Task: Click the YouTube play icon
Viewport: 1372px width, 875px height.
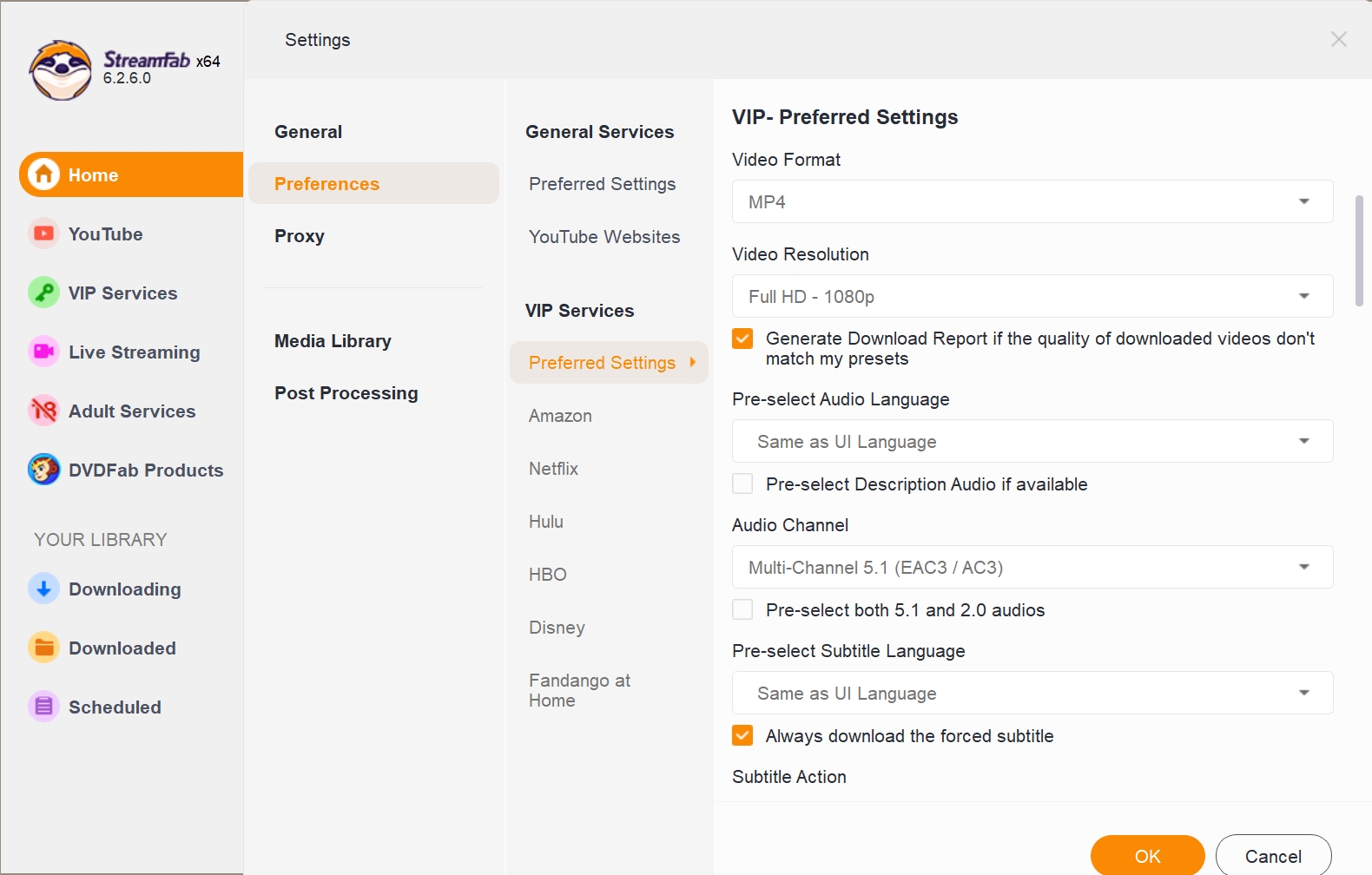Action: [x=43, y=234]
